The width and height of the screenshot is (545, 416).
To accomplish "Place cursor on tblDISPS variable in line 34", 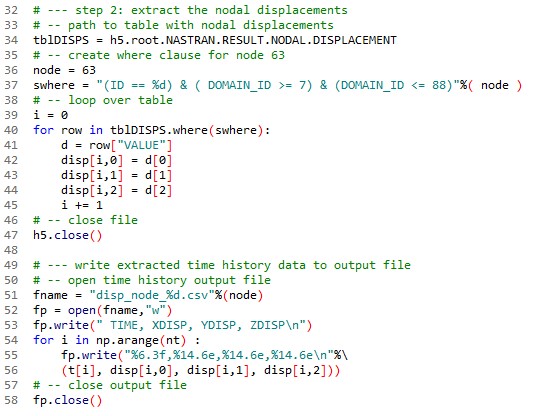I will pyautogui.click(x=61, y=40).
